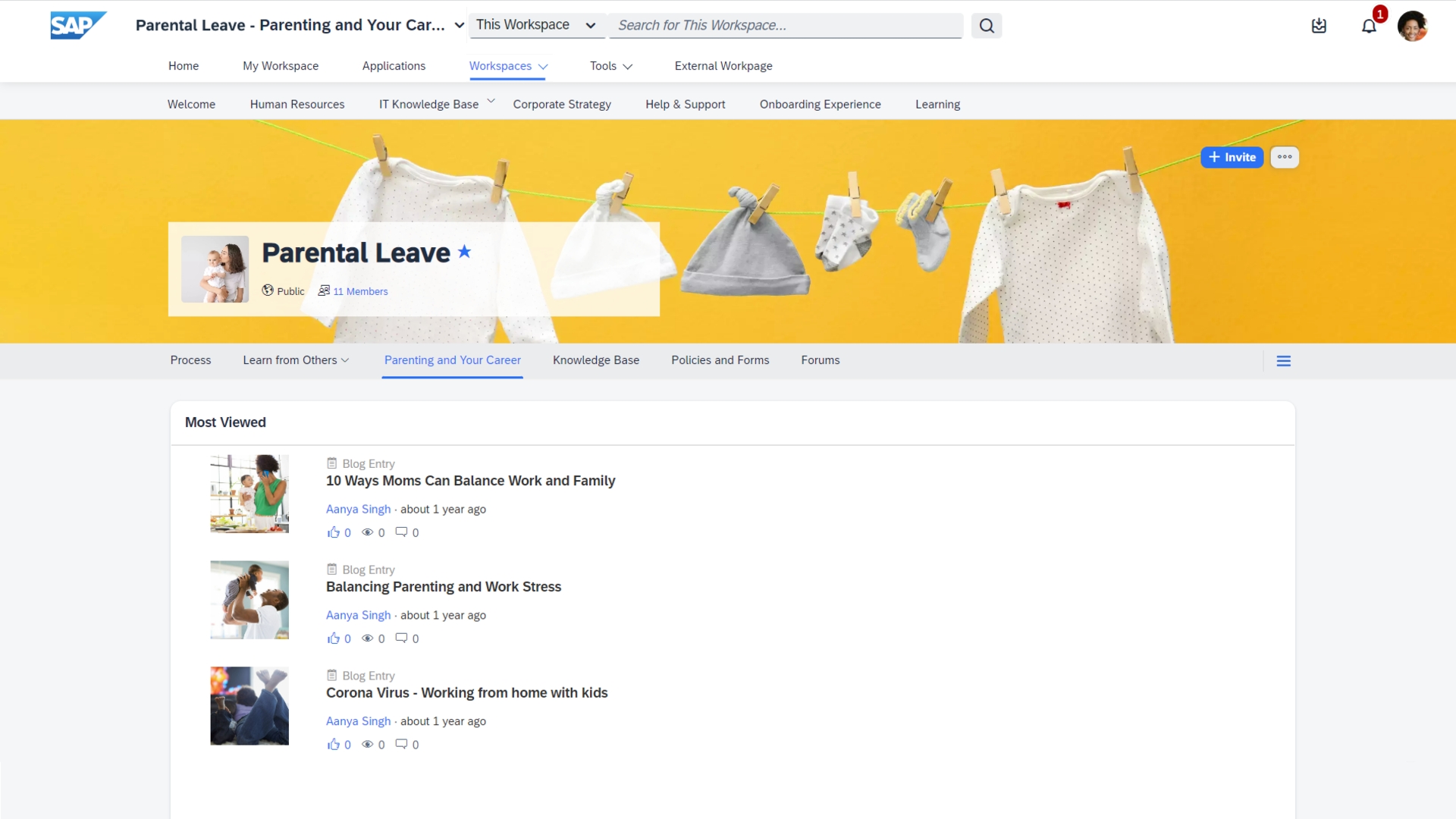Image resolution: width=1456 pixels, height=819 pixels.
Task: Open the notifications bell icon
Action: pyautogui.click(x=1369, y=27)
